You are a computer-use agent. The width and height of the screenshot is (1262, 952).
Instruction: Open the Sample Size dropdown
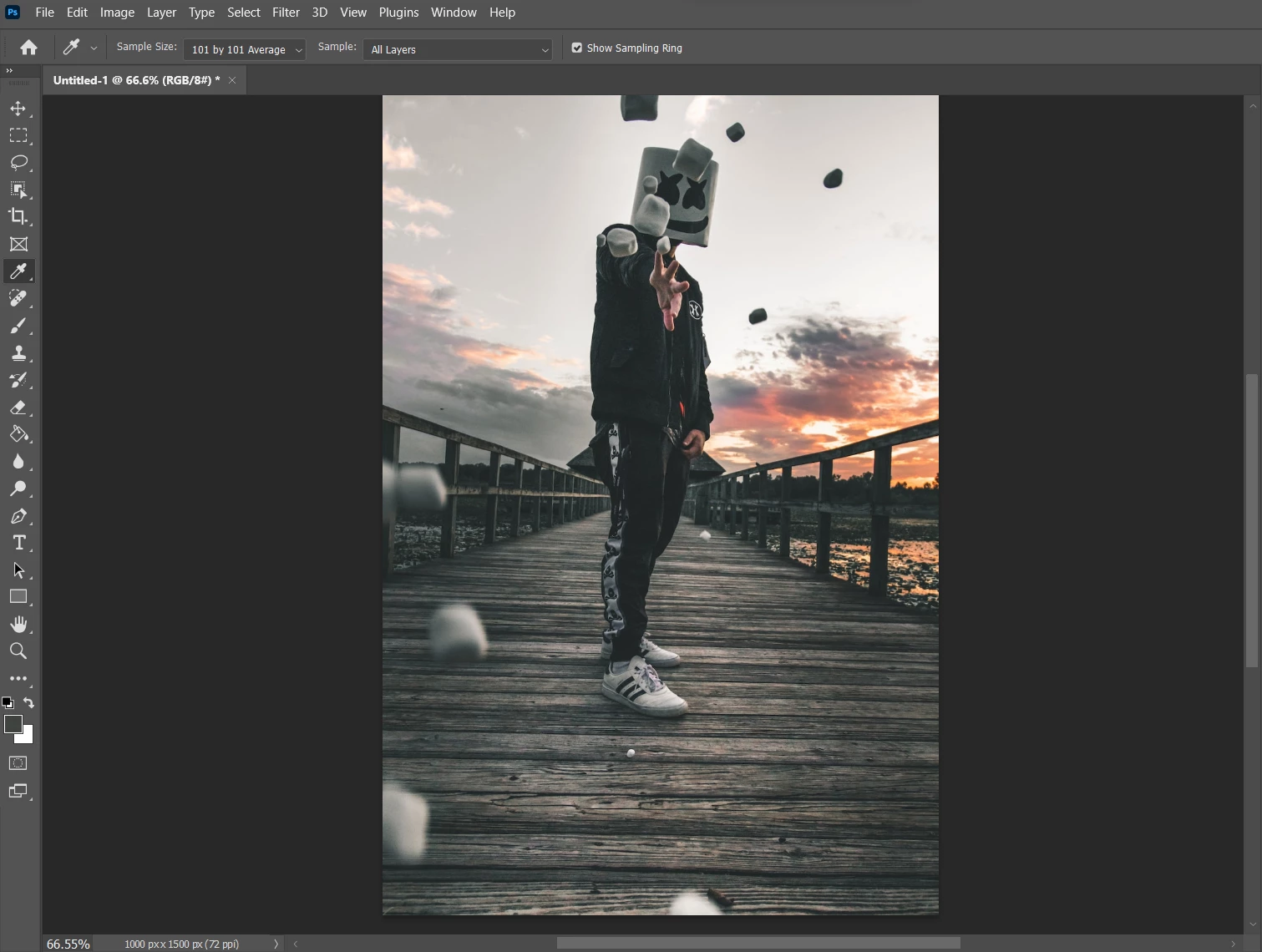[x=245, y=49]
